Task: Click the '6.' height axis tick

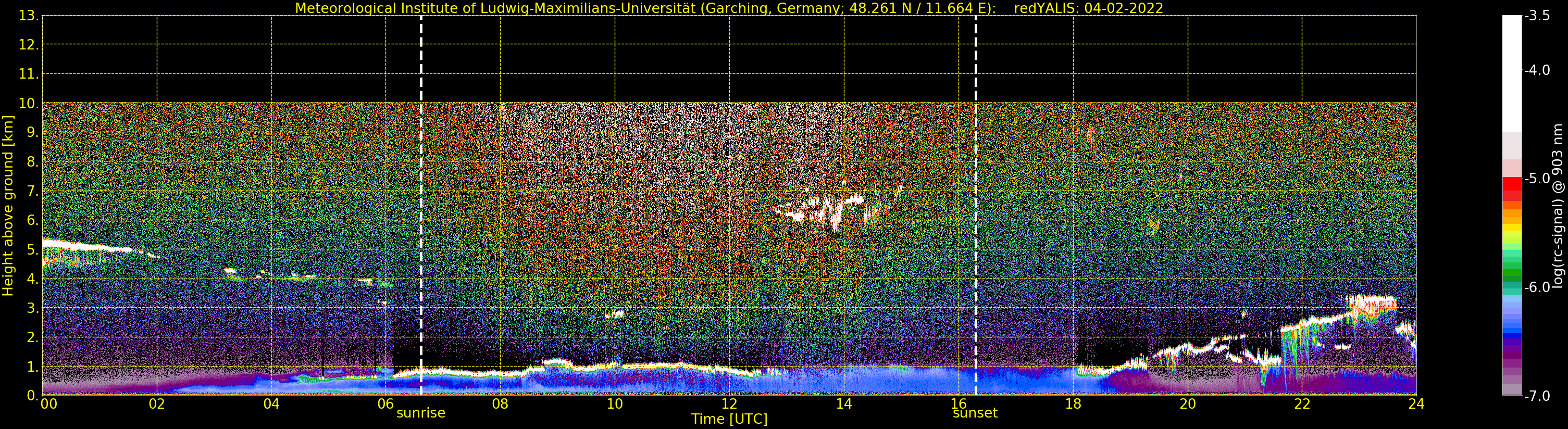Action: coord(32,220)
